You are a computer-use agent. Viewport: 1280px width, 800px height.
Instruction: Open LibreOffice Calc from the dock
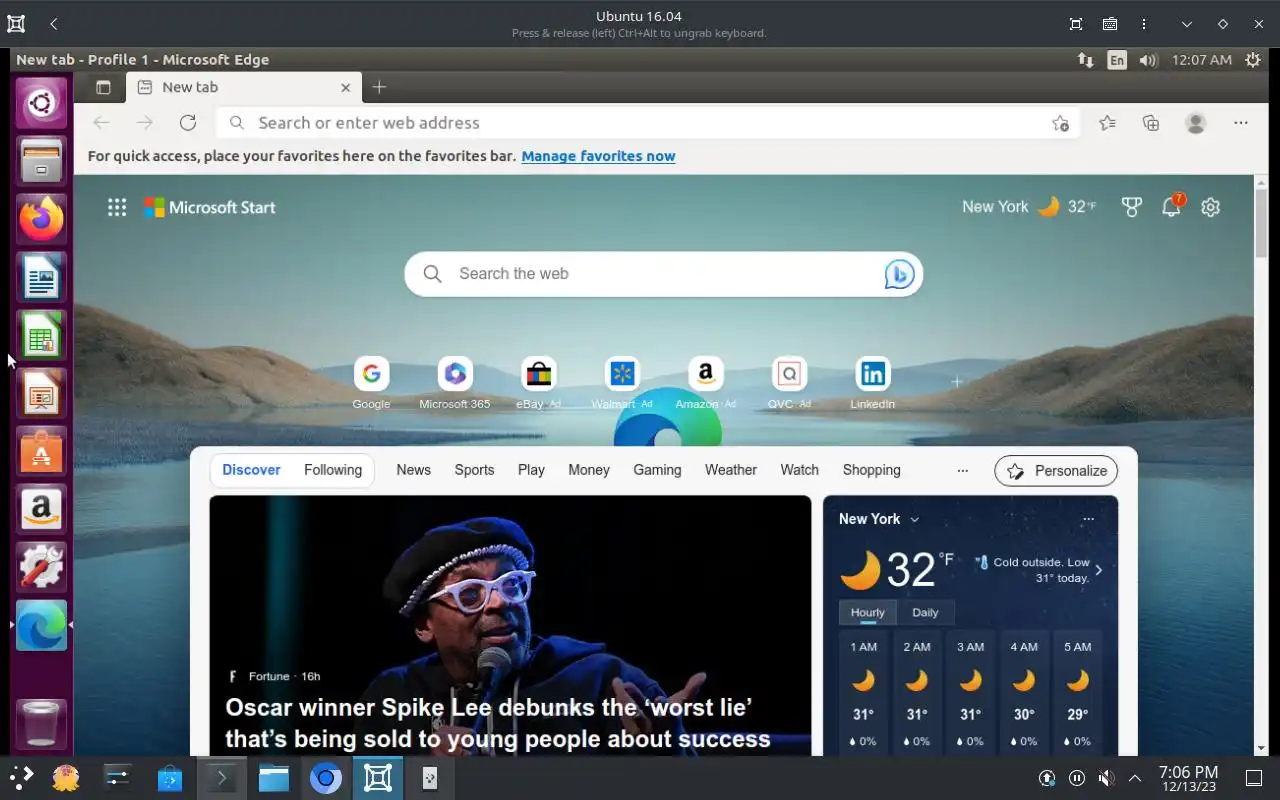tap(41, 335)
